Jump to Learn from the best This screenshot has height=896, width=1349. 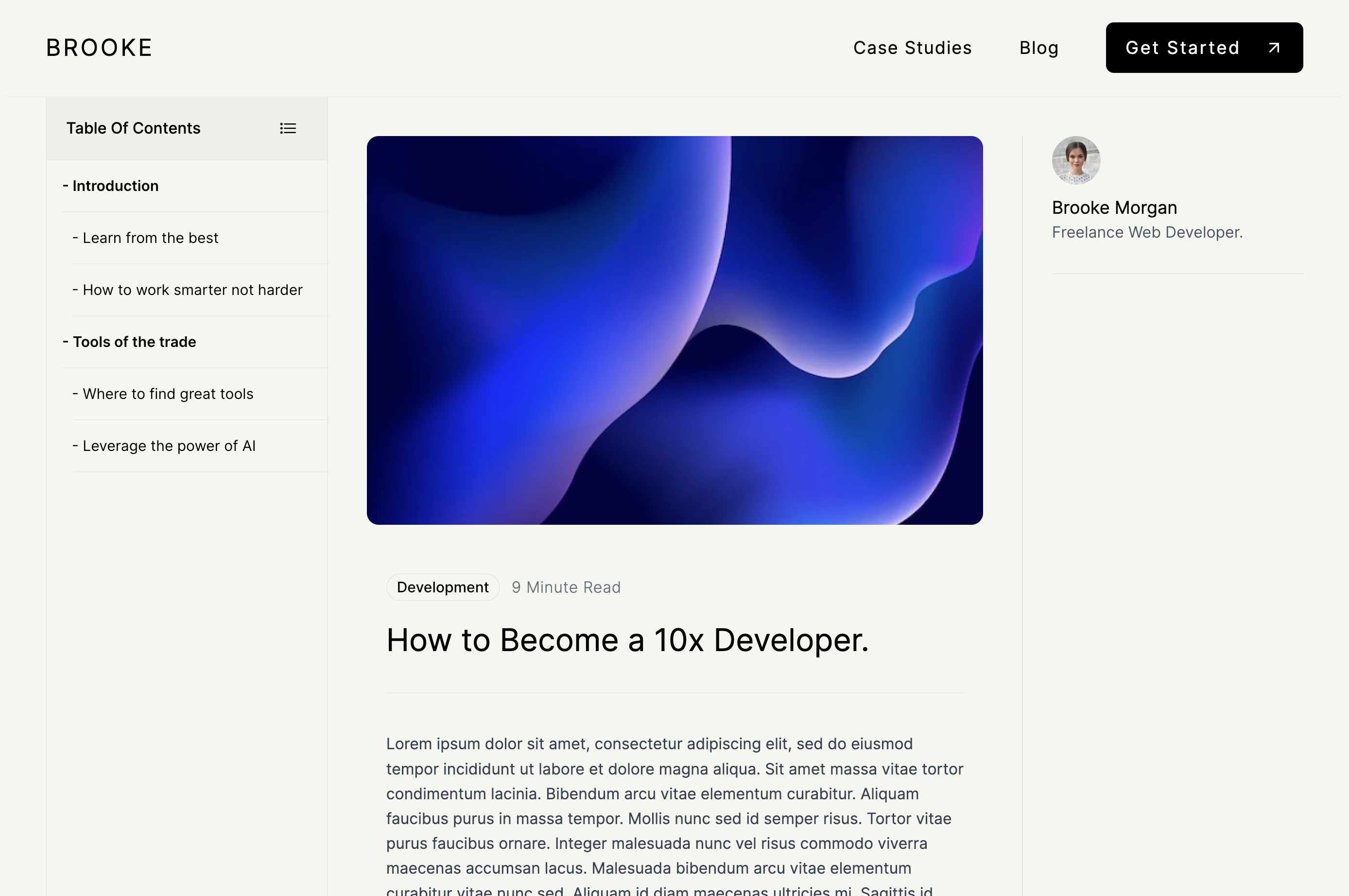point(150,238)
